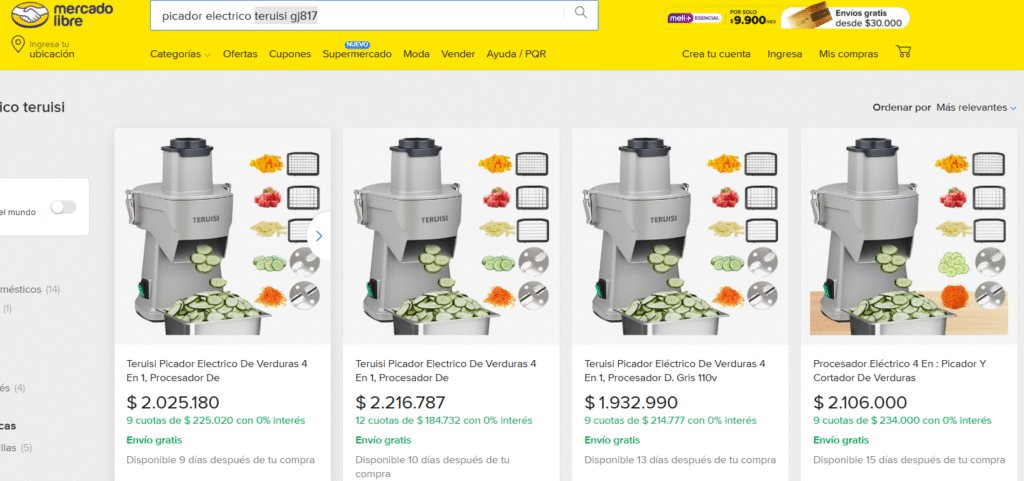The width and height of the screenshot is (1024, 481).
Task: Click the search magnifier icon
Action: (580, 14)
